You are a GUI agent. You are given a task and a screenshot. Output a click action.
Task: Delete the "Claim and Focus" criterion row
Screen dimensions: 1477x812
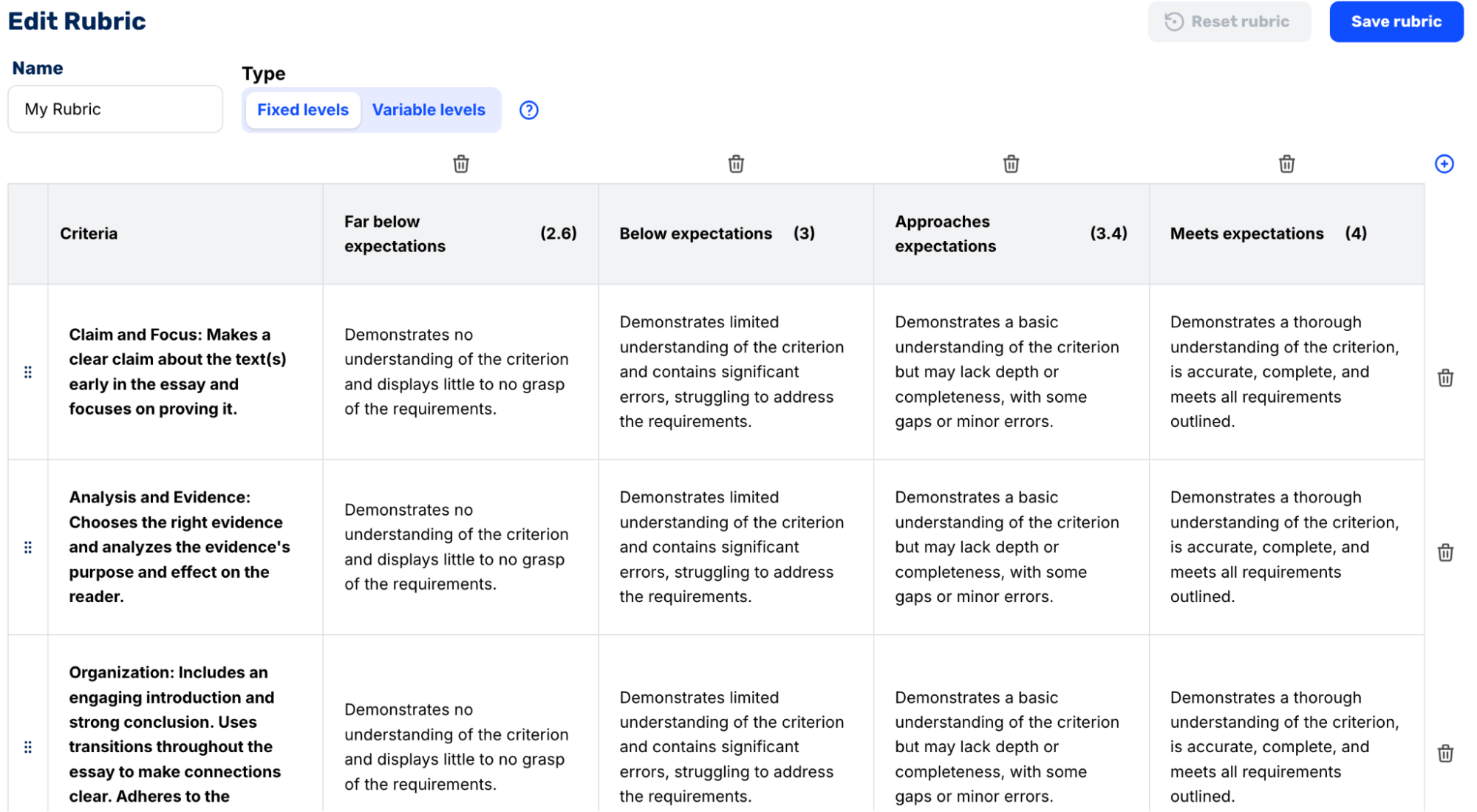pyautogui.click(x=1445, y=378)
